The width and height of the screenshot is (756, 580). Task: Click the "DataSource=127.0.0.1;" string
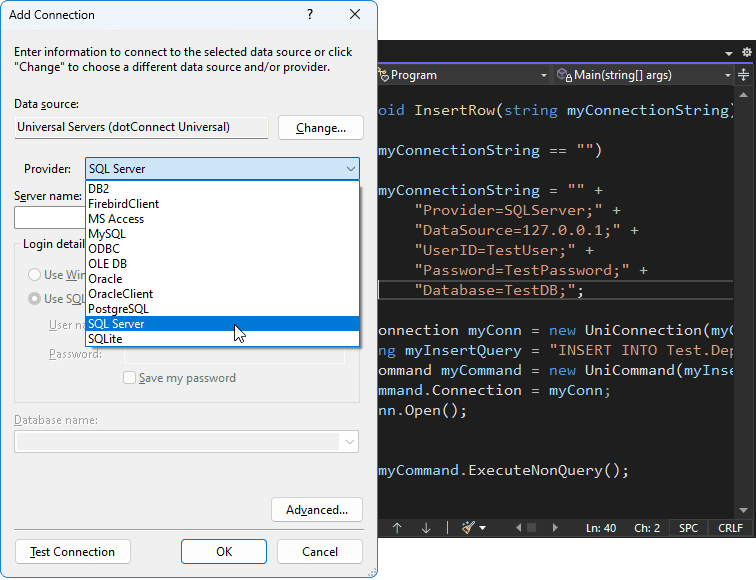coord(517,230)
